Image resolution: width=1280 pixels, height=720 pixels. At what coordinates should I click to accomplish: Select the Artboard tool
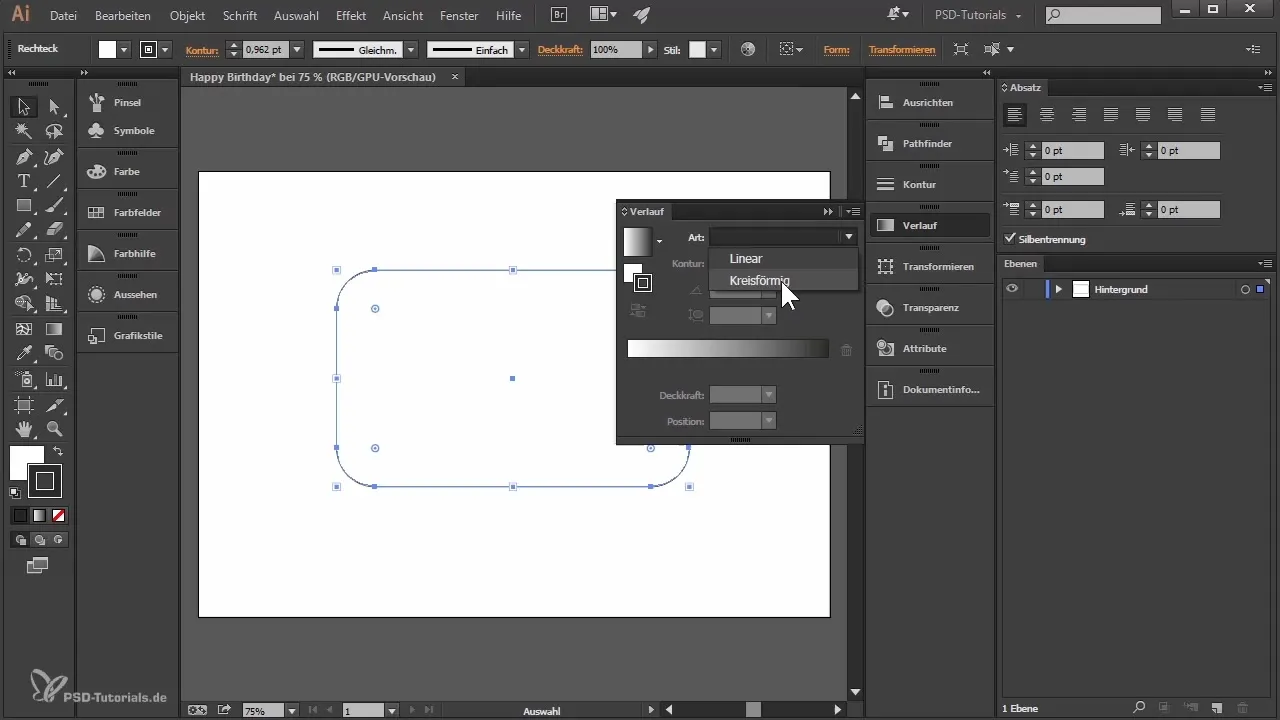pos(24,405)
